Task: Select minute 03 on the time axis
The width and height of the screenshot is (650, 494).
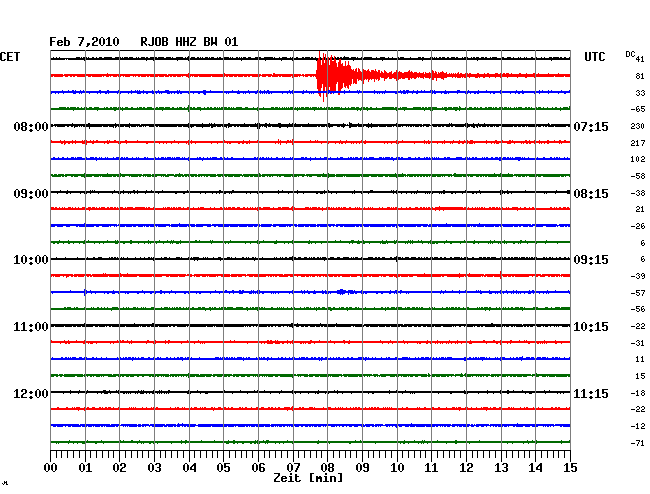Action: pyautogui.click(x=155, y=467)
